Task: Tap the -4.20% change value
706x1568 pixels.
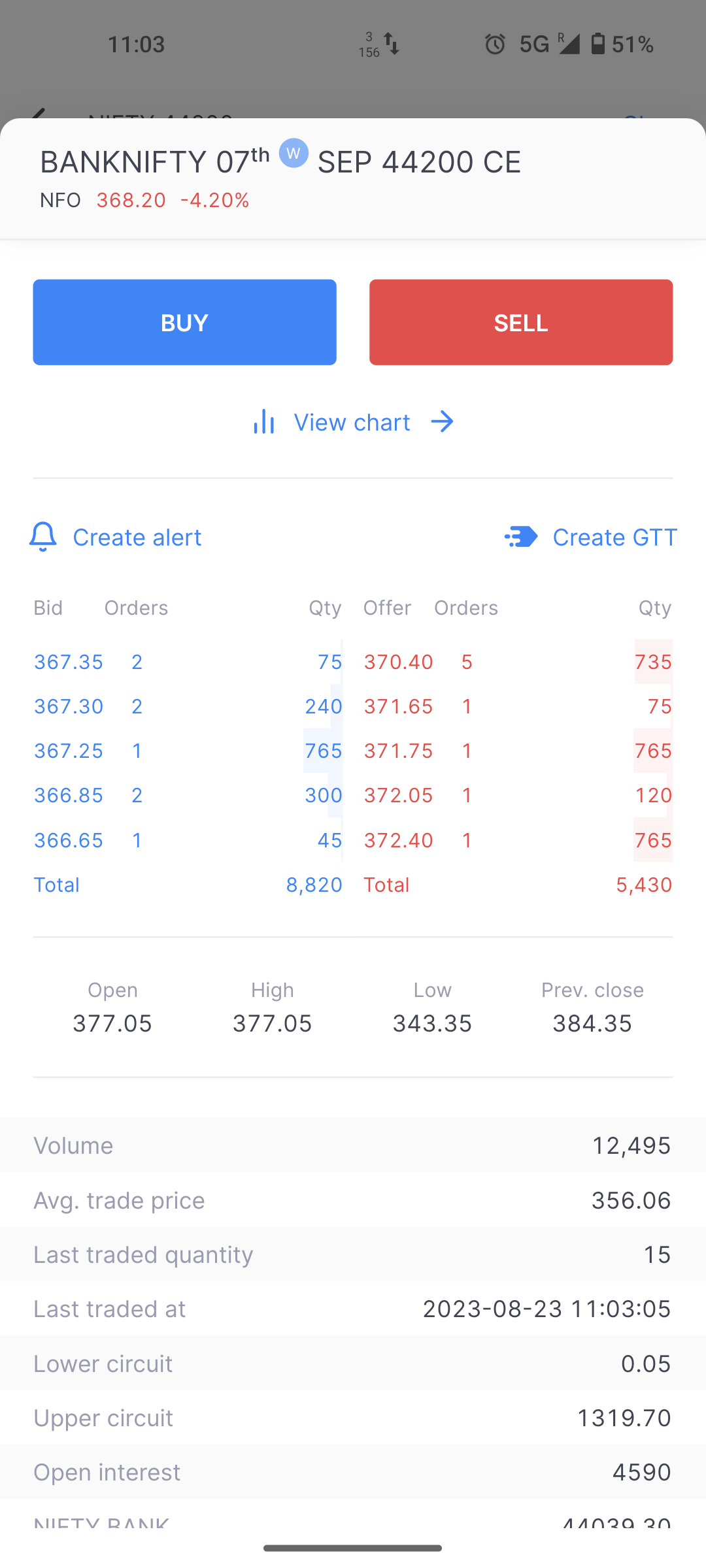Action: point(215,200)
